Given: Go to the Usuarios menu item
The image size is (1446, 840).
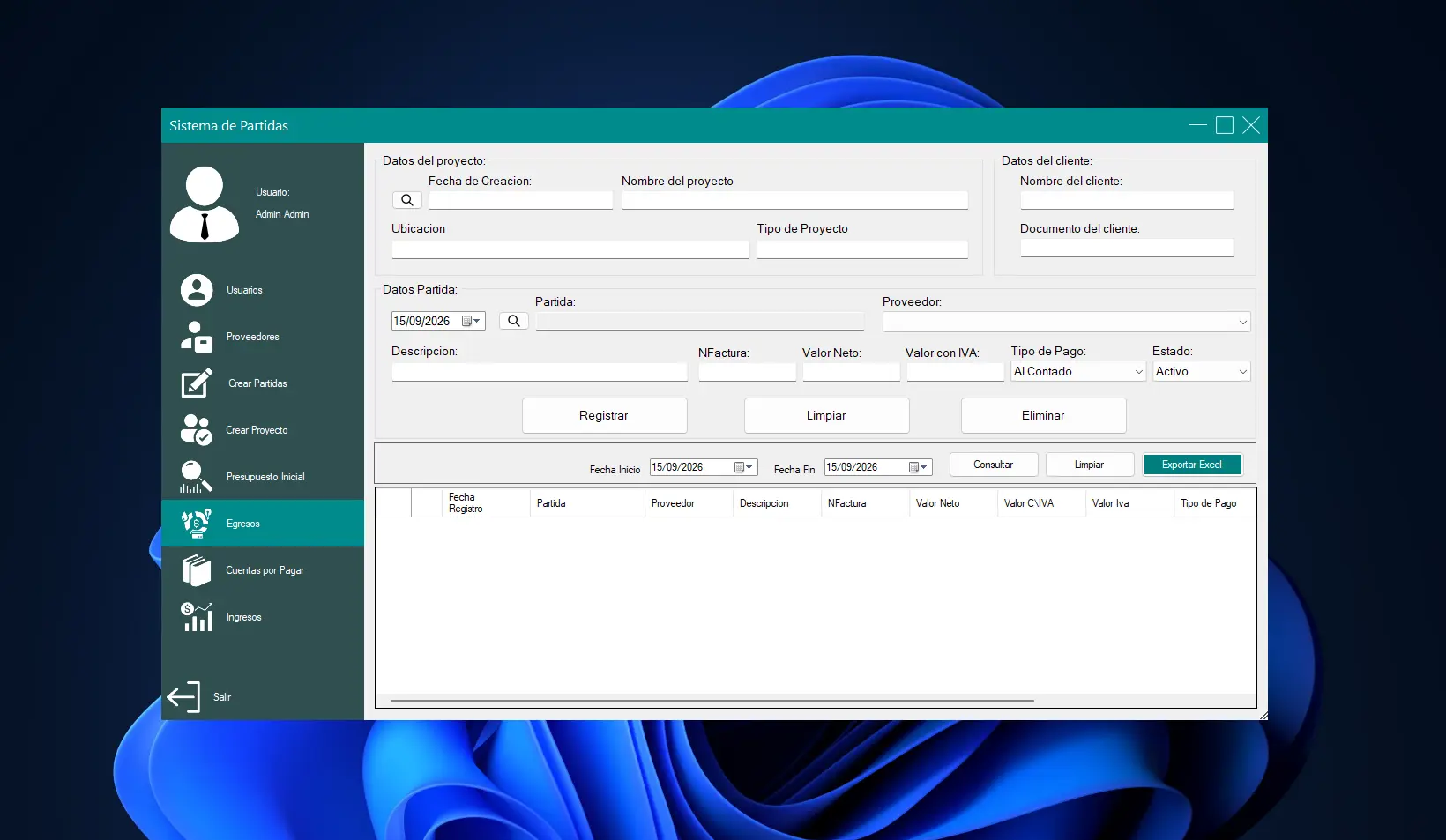Looking at the screenshot, I should pos(244,290).
